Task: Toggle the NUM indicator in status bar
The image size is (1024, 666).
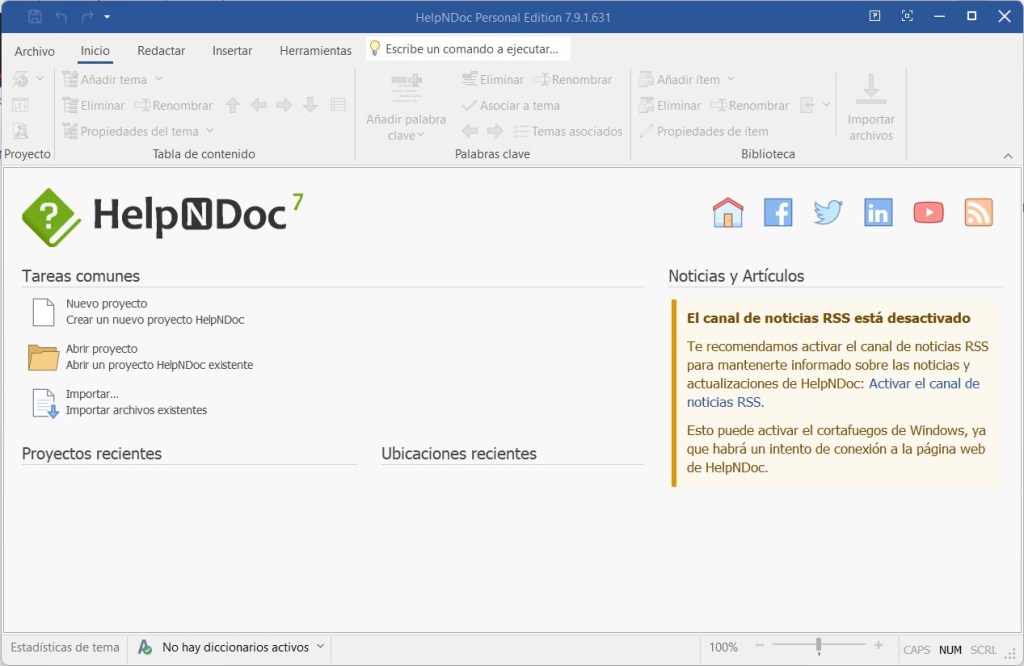Action: [950, 649]
